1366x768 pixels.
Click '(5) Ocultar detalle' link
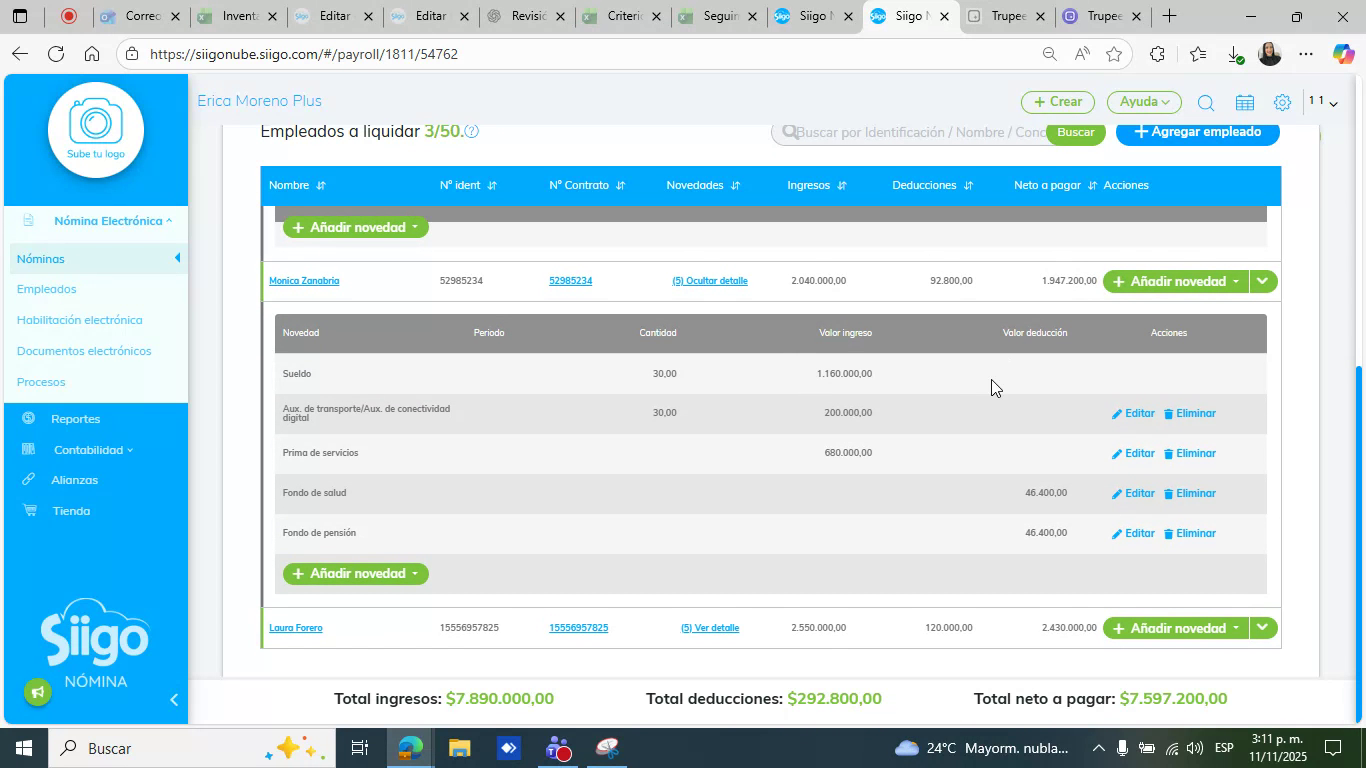pyautogui.click(x=710, y=281)
